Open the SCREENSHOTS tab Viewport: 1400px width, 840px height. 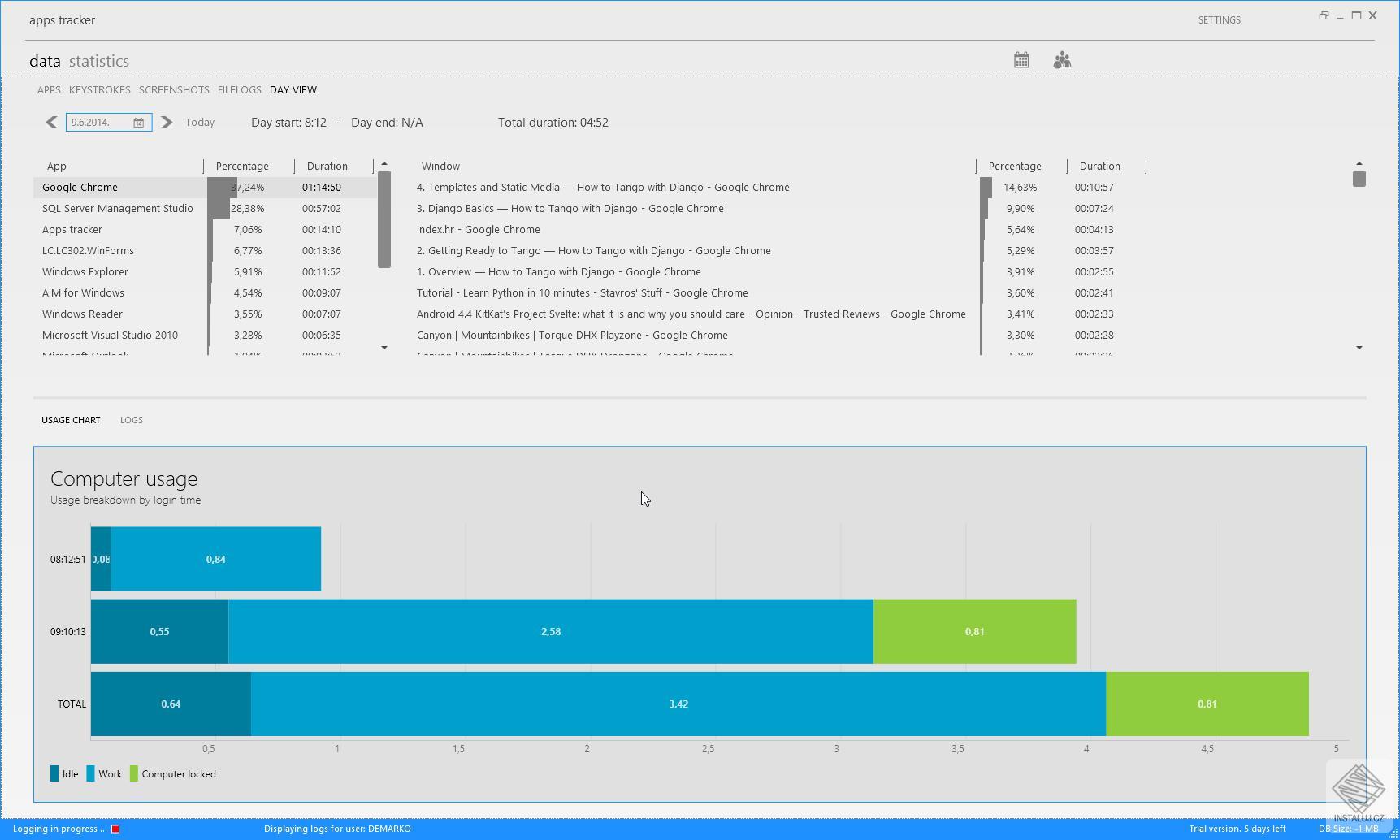(174, 90)
